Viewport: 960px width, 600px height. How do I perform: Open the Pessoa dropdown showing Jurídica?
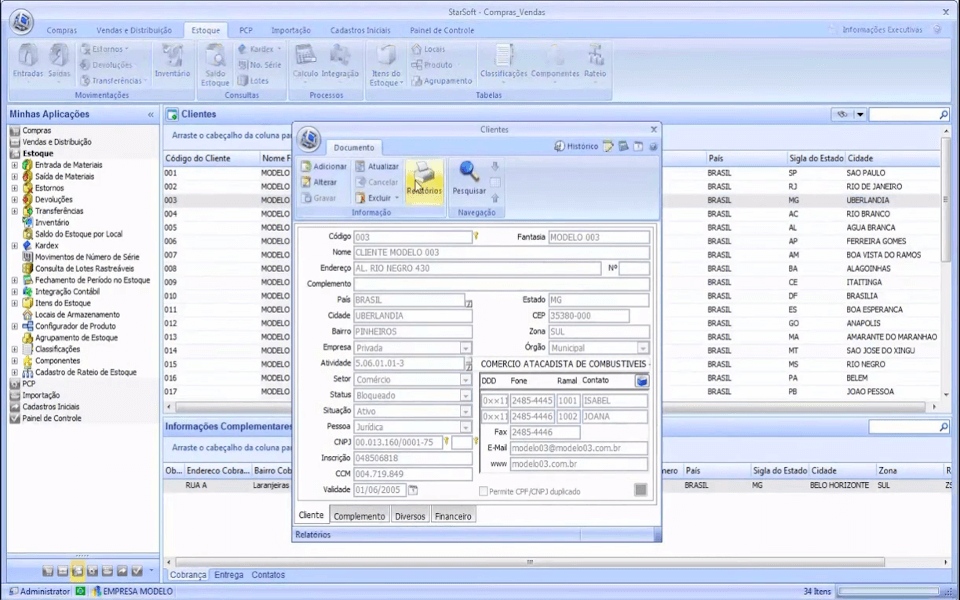[465, 427]
